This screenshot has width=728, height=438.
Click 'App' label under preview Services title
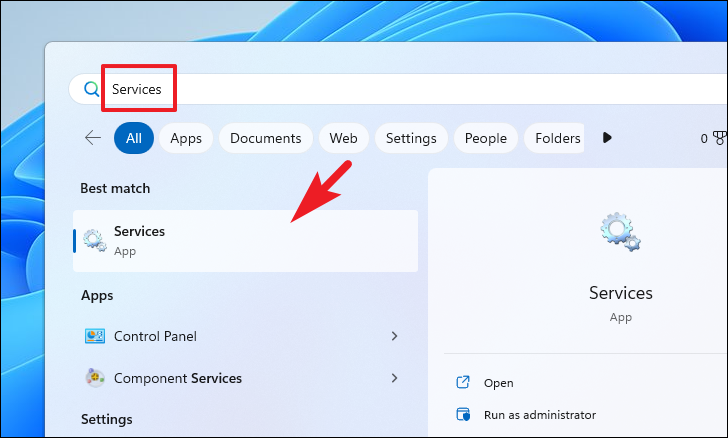click(x=621, y=318)
